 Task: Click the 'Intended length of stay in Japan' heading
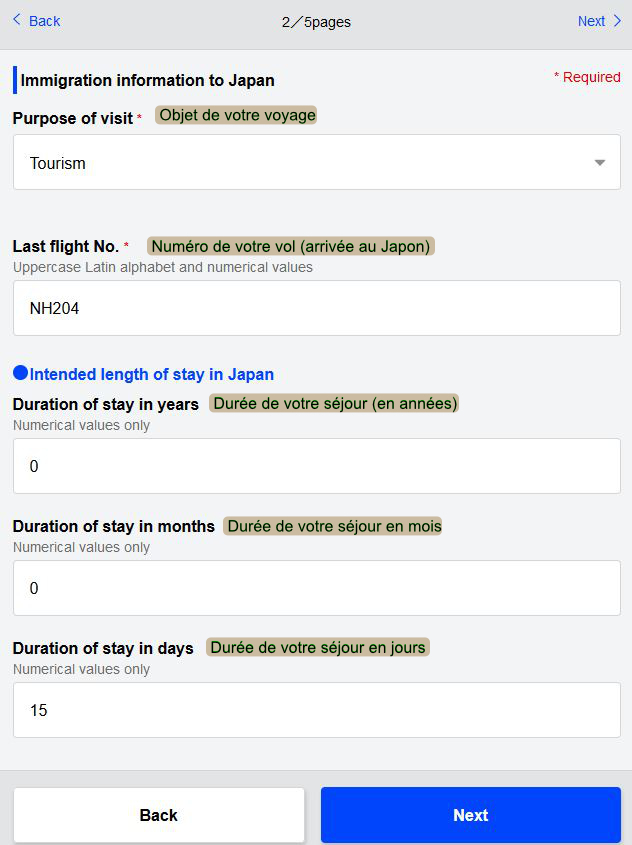(152, 374)
